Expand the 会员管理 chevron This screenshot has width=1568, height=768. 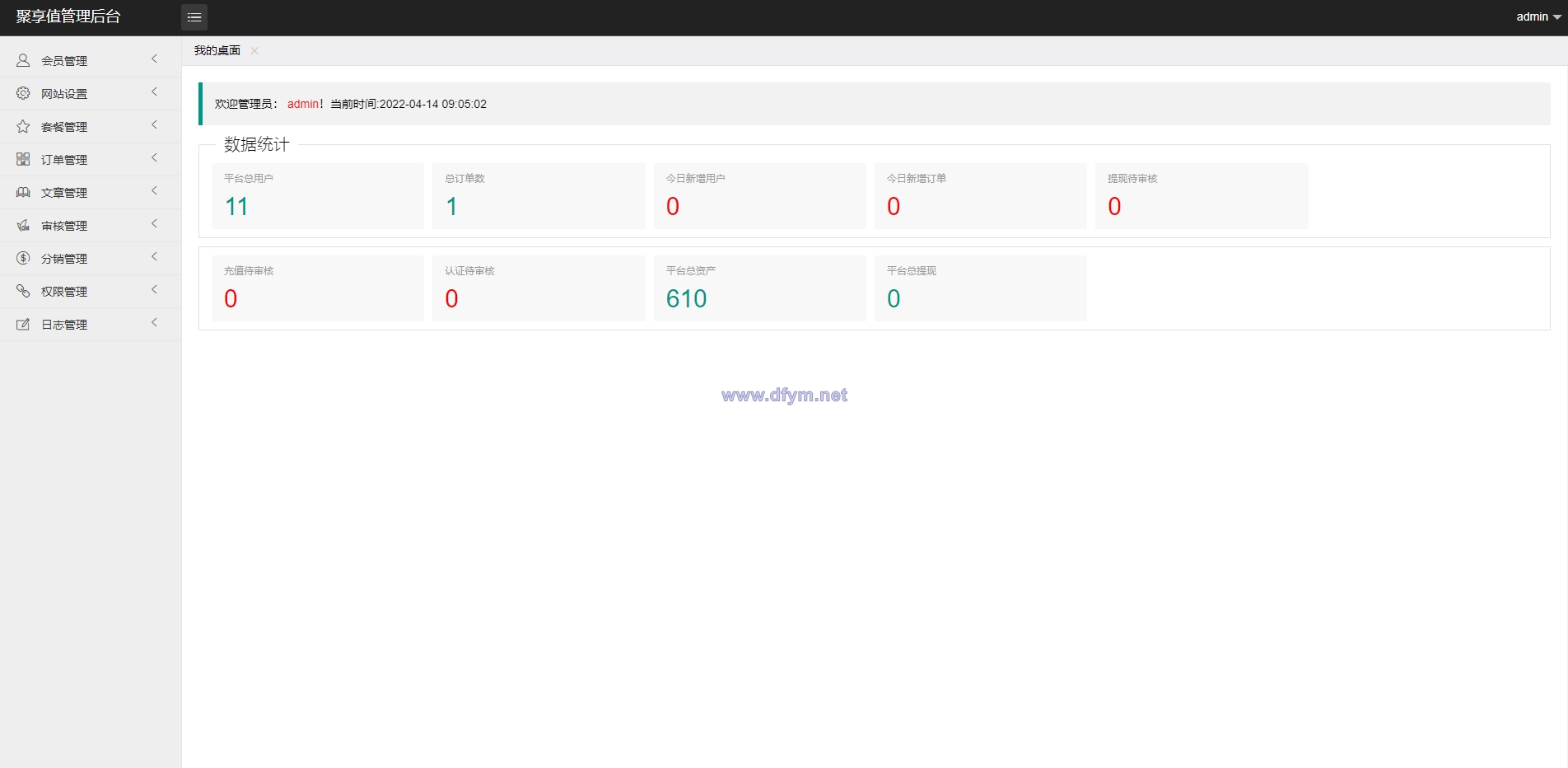click(x=154, y=59)
